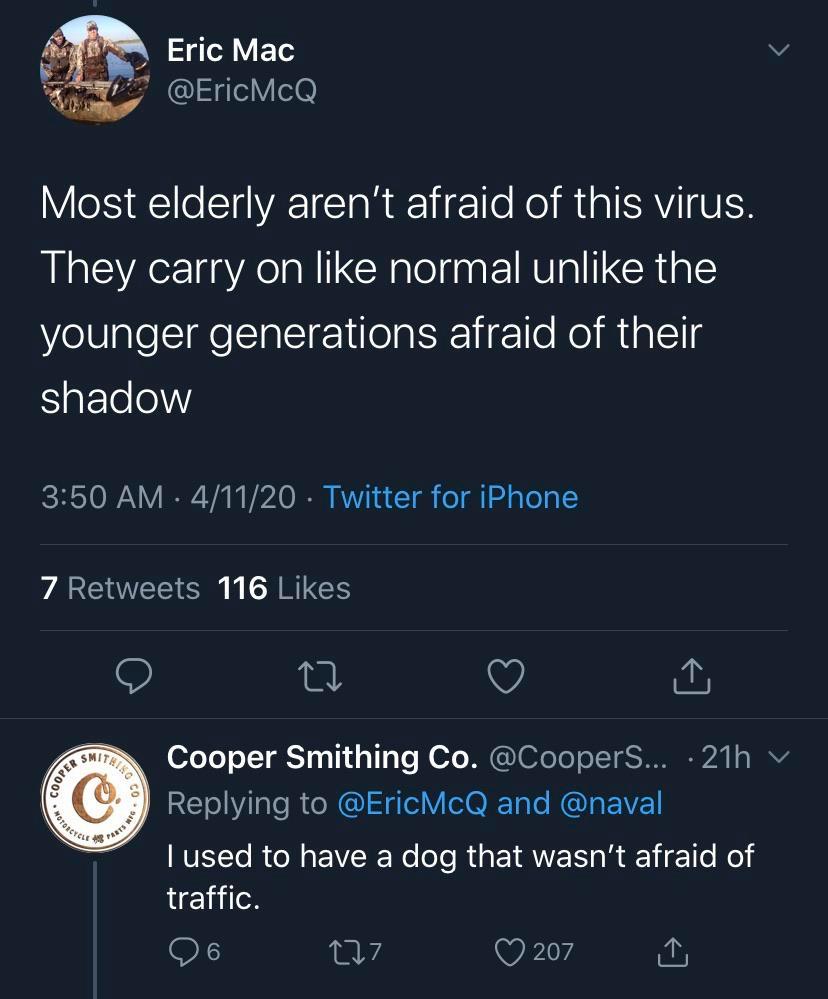Like Eric Mac's tweet
This screenshot has width=828, height=999.
pyautogui.click(x=505, y=676)
